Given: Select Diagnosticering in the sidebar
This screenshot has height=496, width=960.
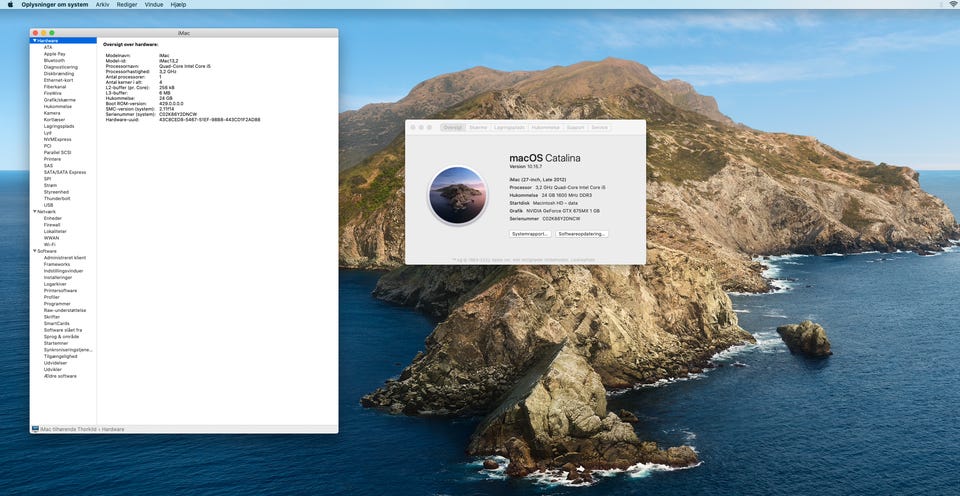Looking at the screenshot, I should point(61,67).
